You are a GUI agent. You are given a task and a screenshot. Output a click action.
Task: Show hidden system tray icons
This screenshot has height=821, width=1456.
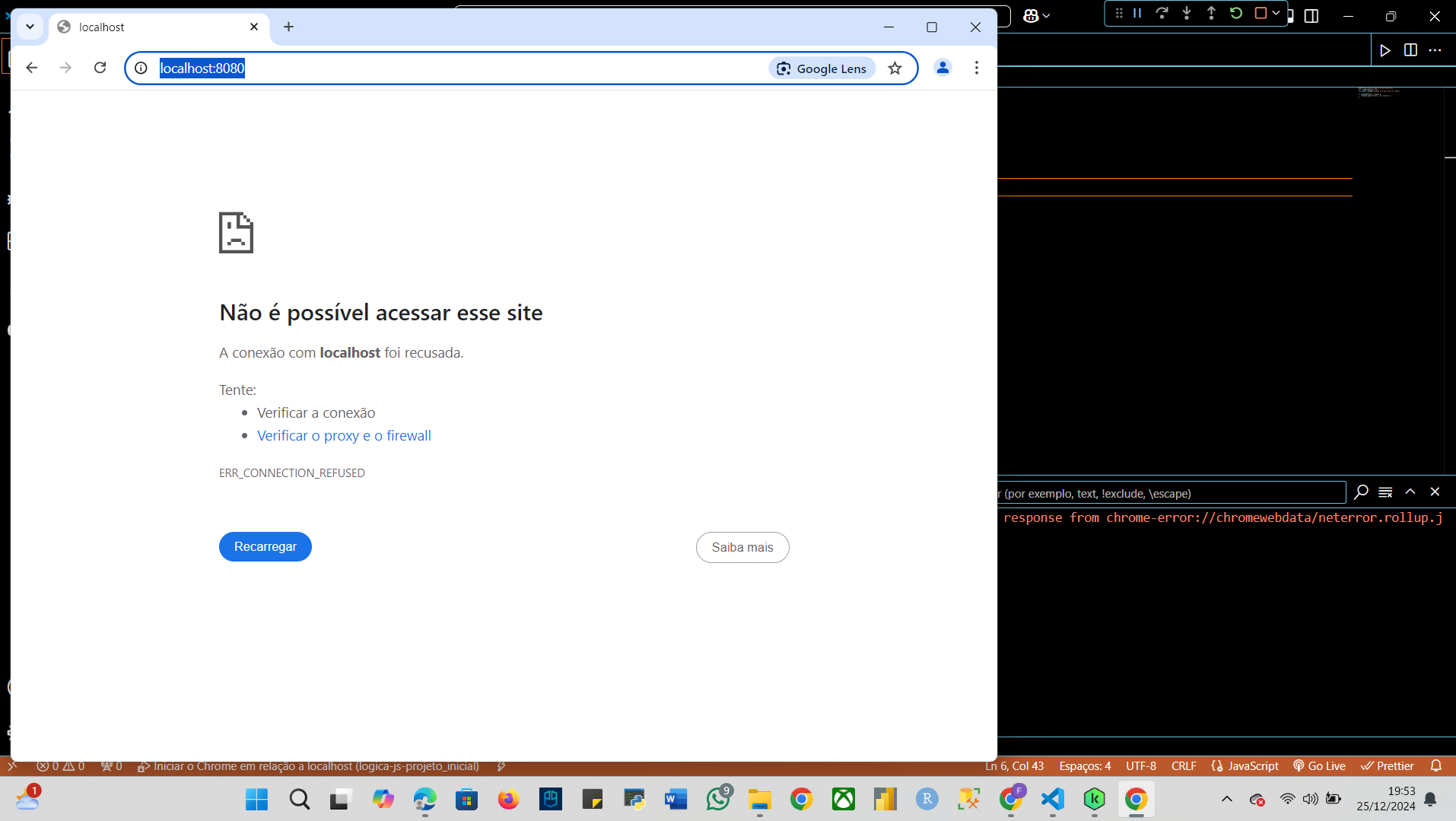coord(1226,799)
